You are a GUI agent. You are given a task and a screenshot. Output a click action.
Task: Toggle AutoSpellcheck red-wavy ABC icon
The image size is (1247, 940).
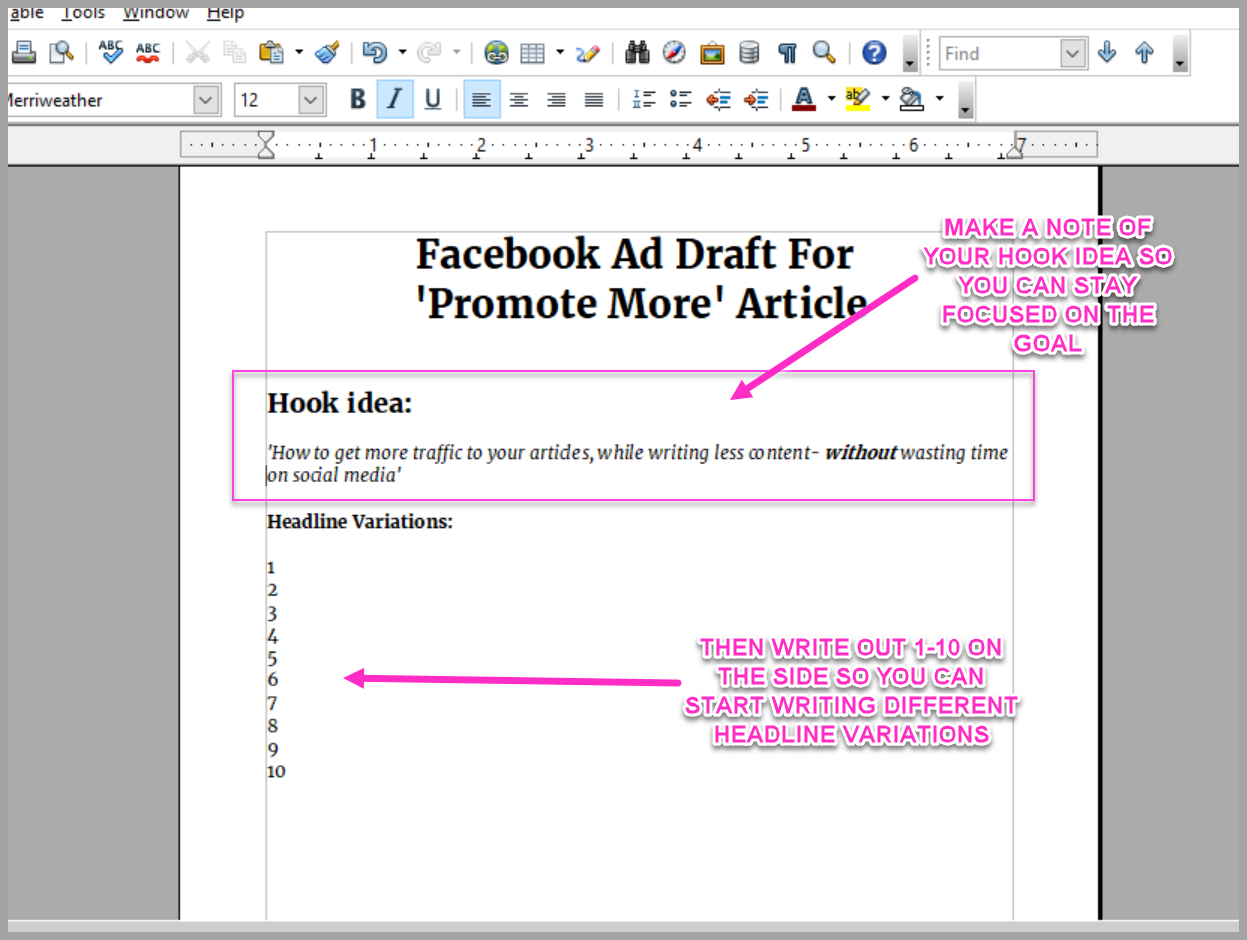point(148,53)
